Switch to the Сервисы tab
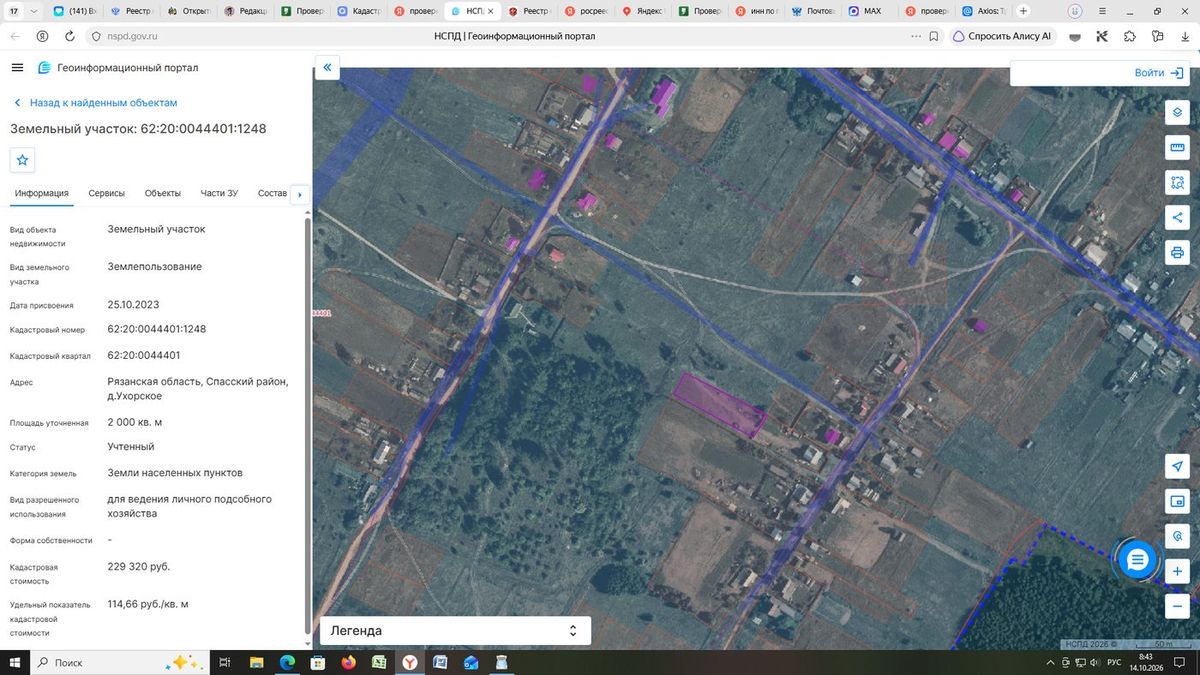The image size is (1200, 675). (x=107, y=193)
